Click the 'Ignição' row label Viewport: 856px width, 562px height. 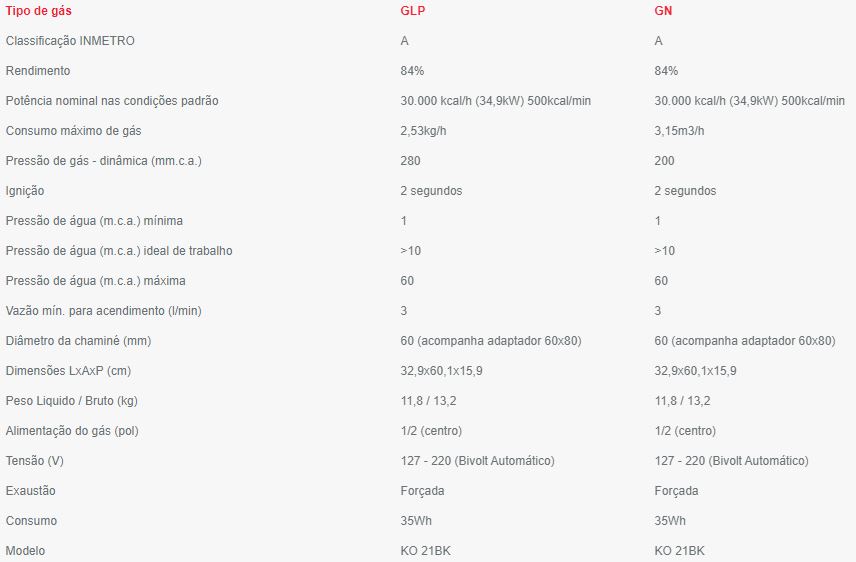[x=25, y=191]
